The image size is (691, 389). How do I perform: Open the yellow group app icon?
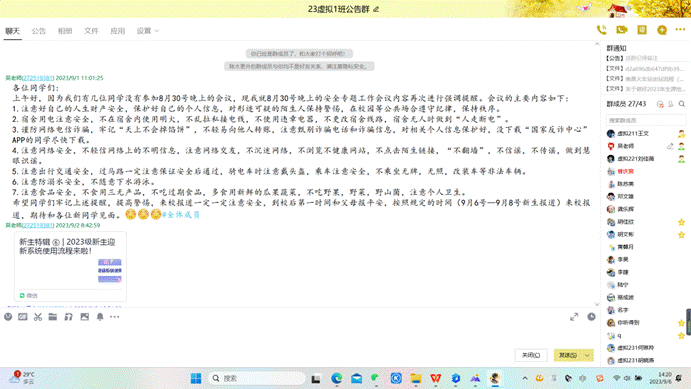point(642,30)
